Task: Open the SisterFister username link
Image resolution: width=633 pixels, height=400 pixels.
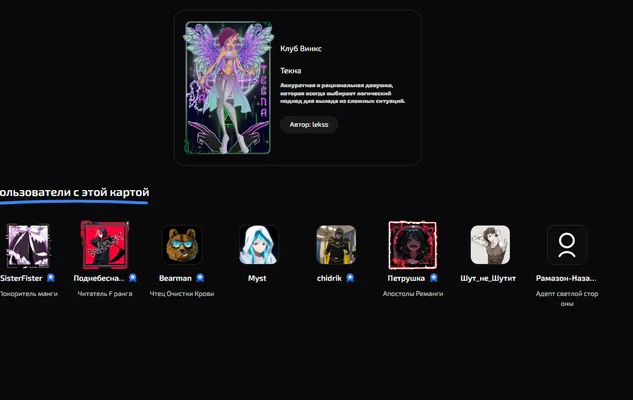Action: pyautogui.click(x=21, y=278)
